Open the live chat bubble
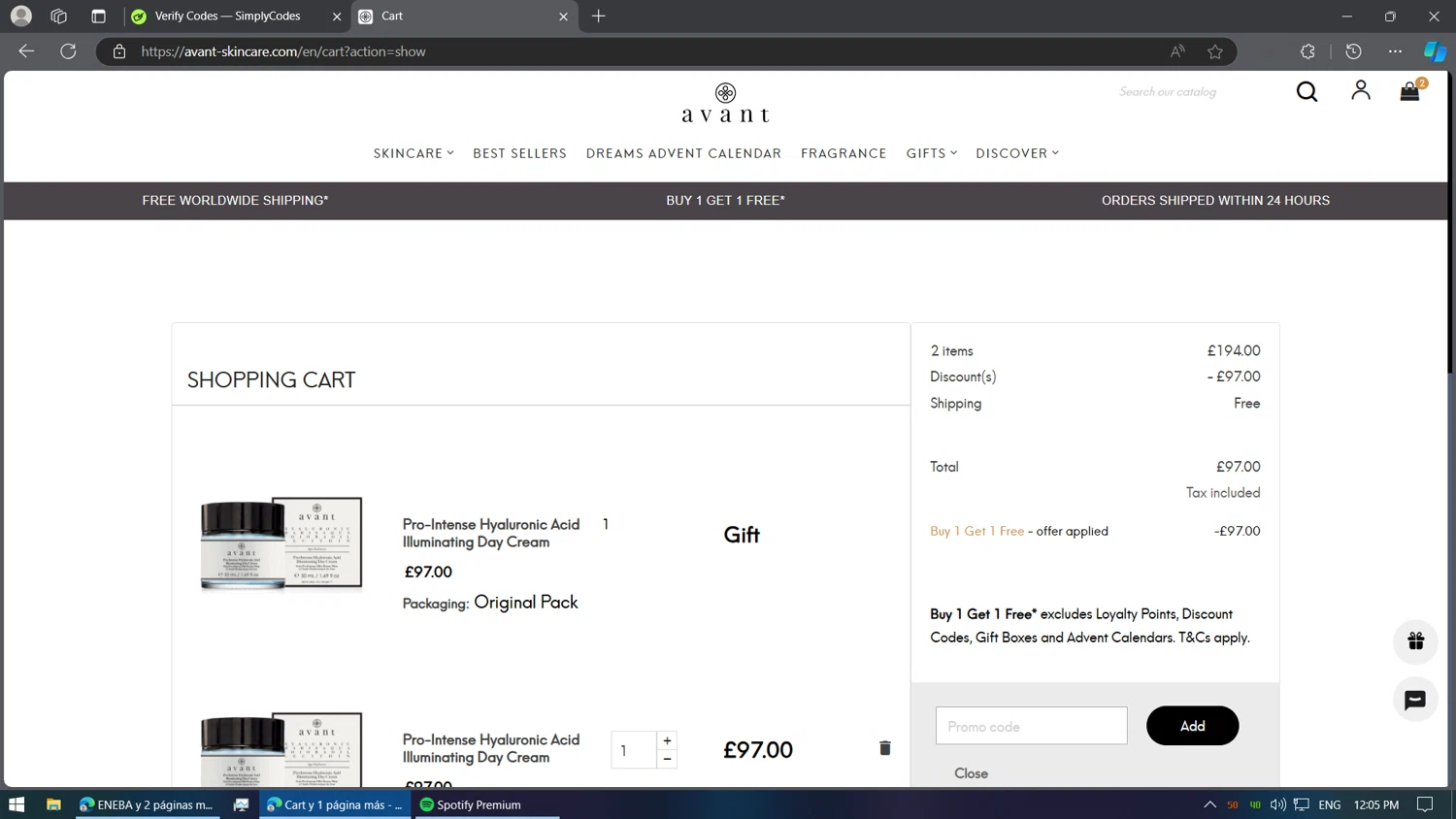Viewport: 1456px width, 819px height. (1415, 700)
